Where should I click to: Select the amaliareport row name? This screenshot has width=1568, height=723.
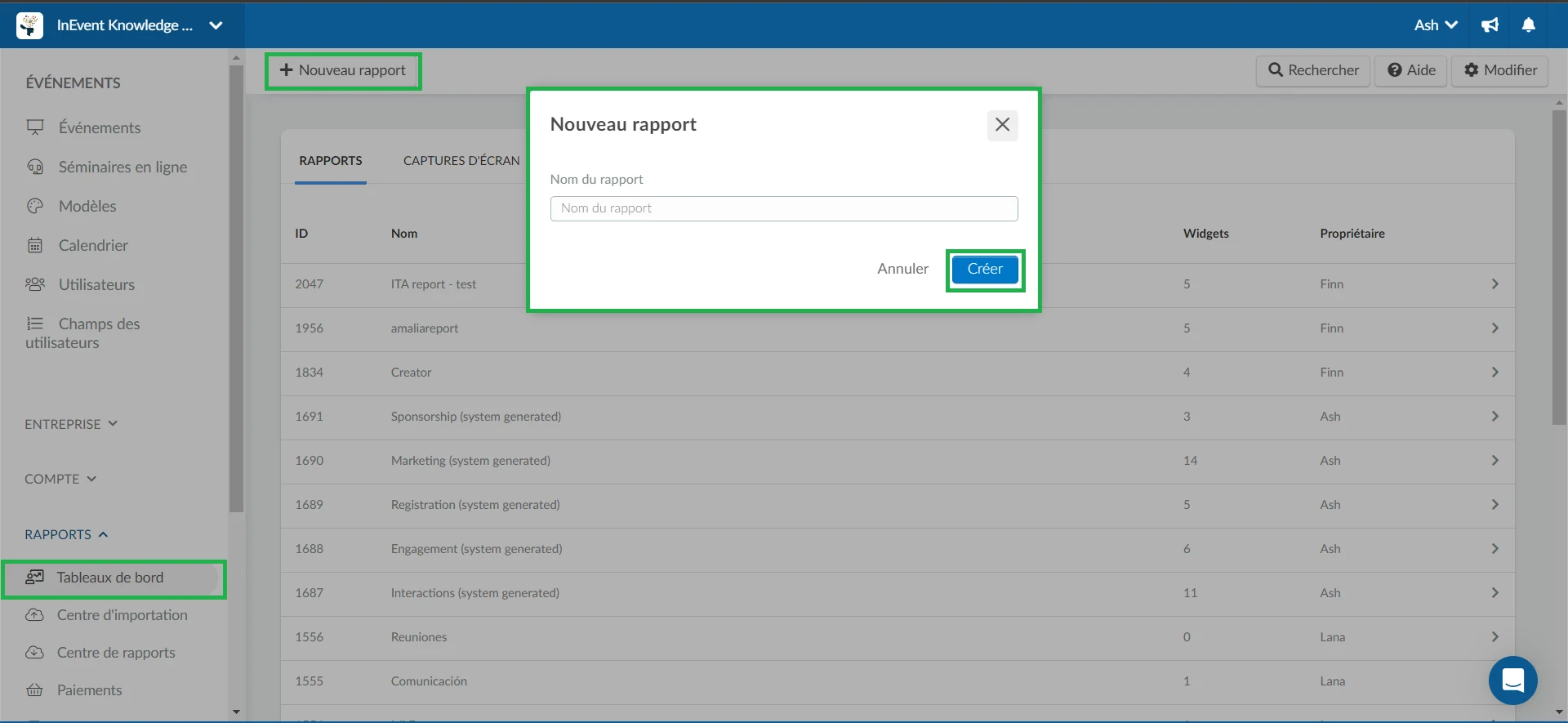coord(425,328)
